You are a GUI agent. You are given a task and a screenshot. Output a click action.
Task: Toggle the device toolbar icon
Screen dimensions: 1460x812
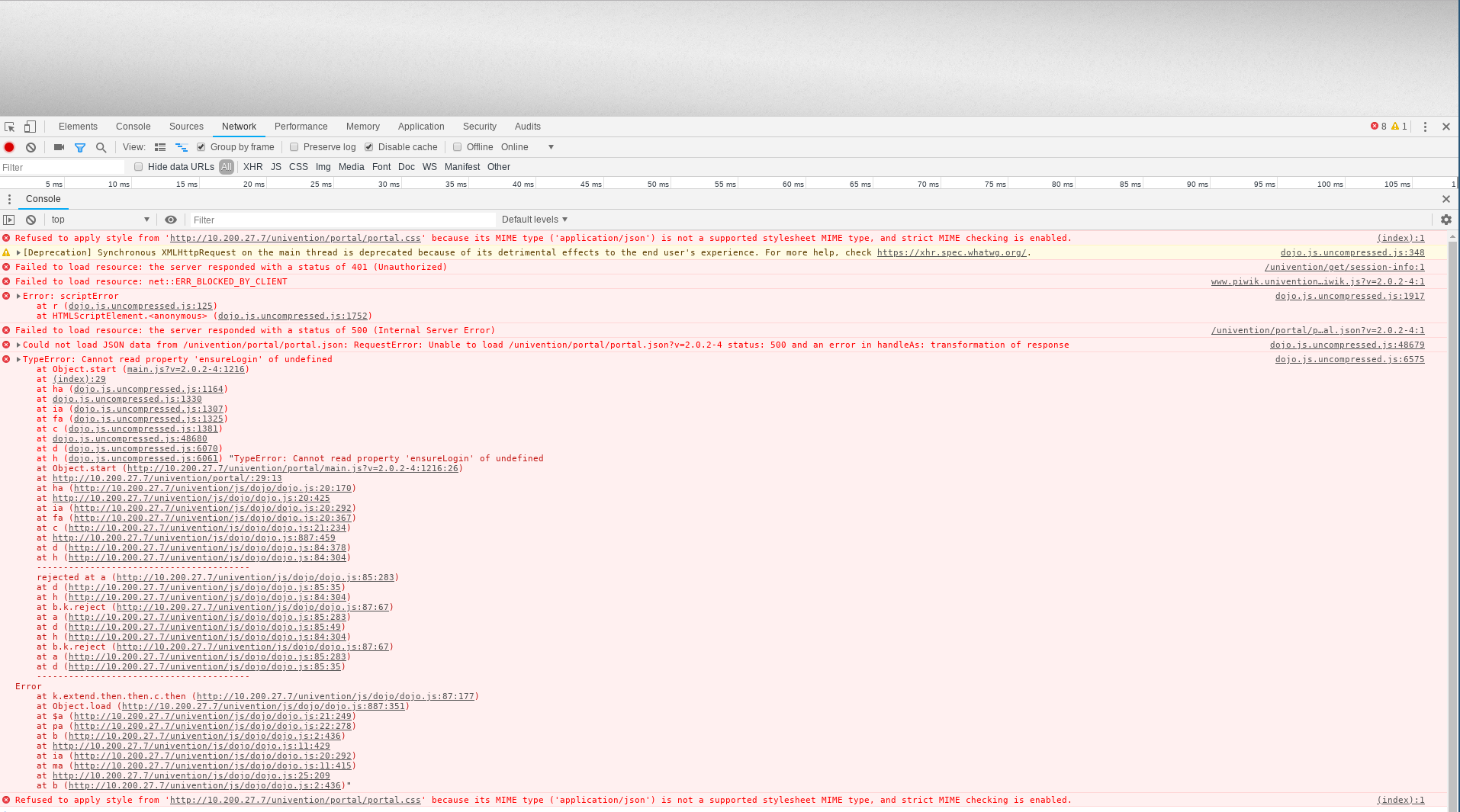[x=30, y=127]
